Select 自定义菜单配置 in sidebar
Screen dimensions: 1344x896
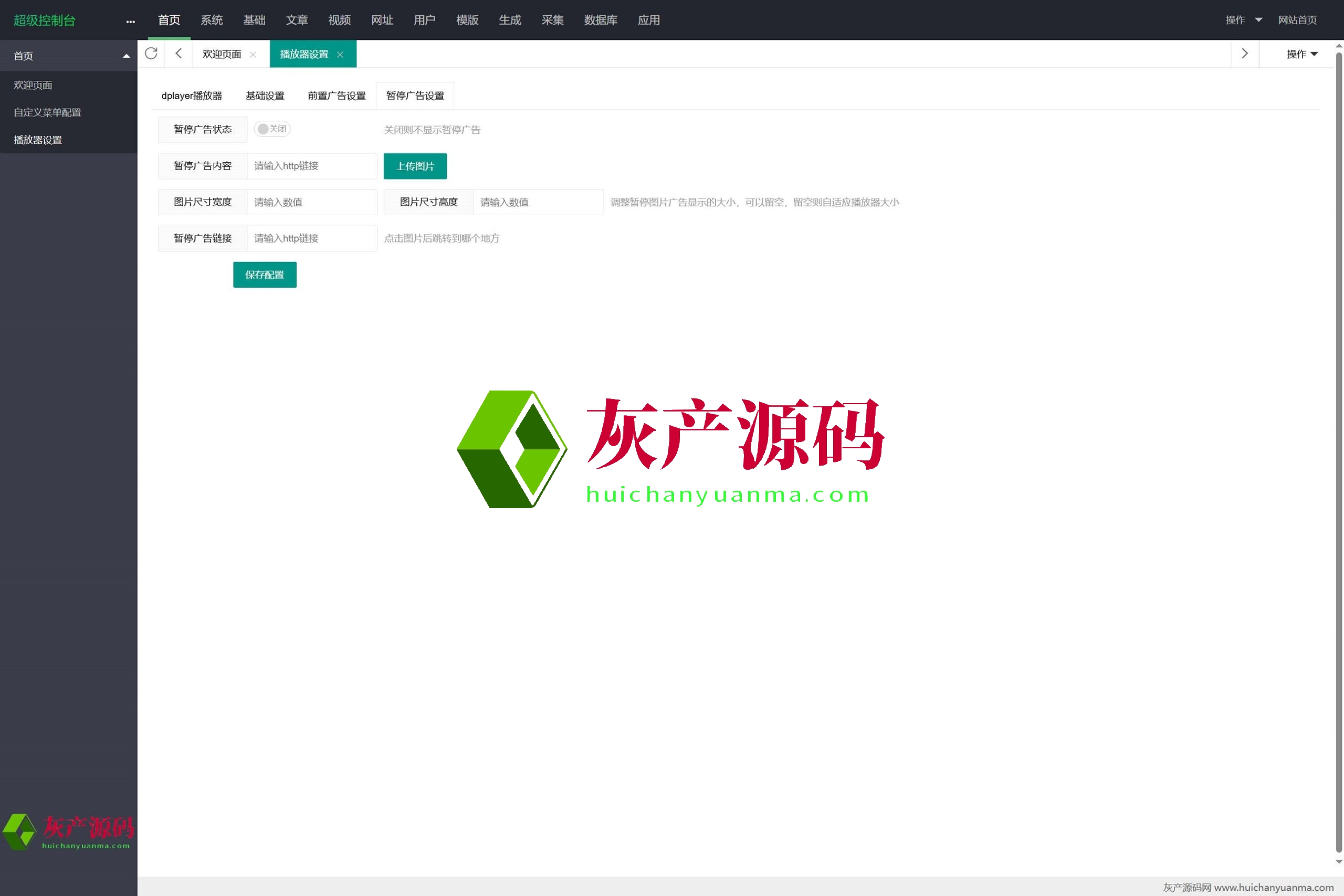pyautogui.click(x=47, y=112)
